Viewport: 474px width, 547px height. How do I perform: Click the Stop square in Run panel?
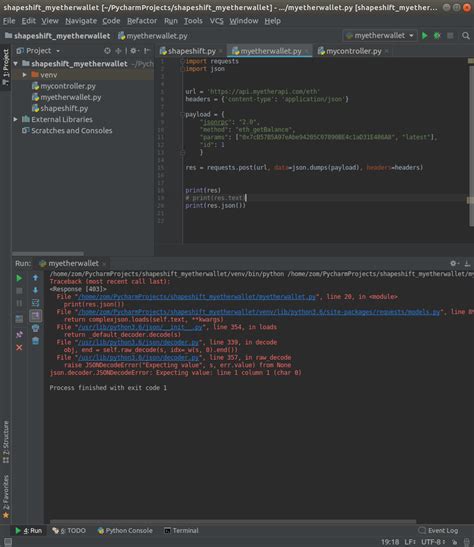19,290
